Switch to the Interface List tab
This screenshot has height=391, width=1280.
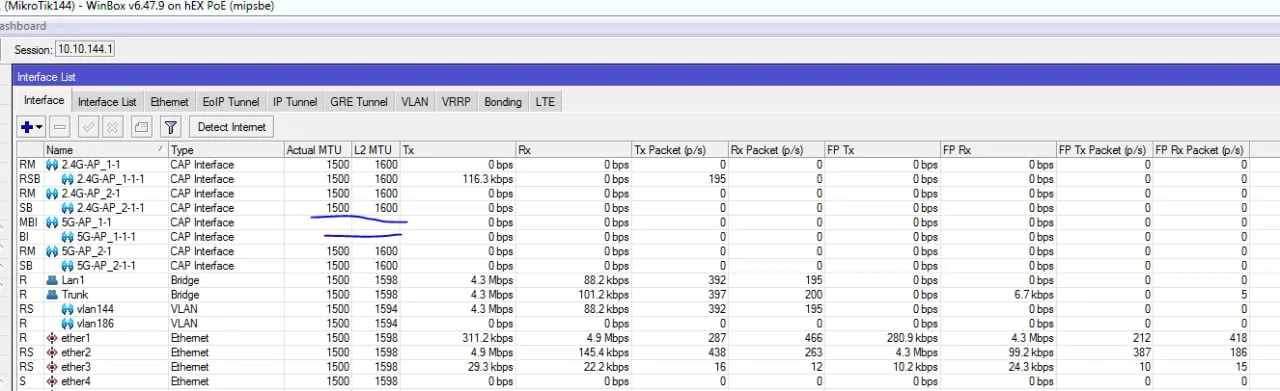point(107,102)
